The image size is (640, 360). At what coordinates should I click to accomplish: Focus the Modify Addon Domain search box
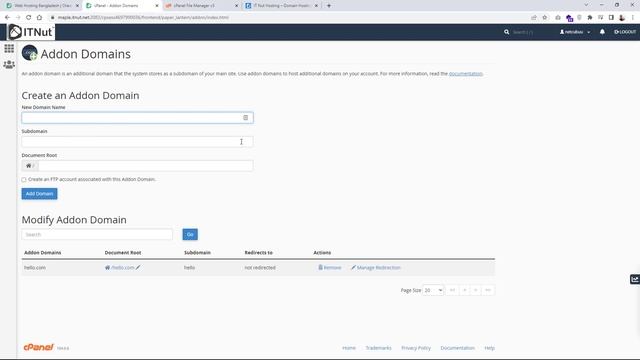[x=97, y=234]
